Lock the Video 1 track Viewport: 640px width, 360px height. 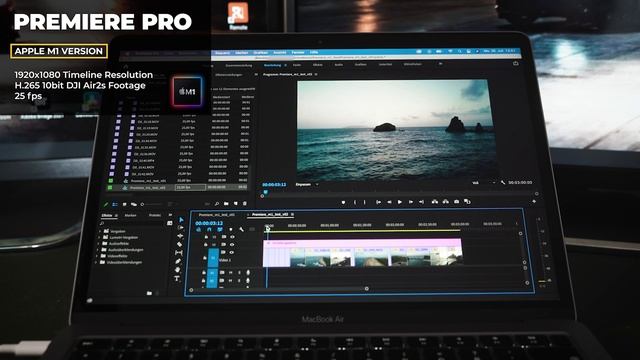click(205, 258)
